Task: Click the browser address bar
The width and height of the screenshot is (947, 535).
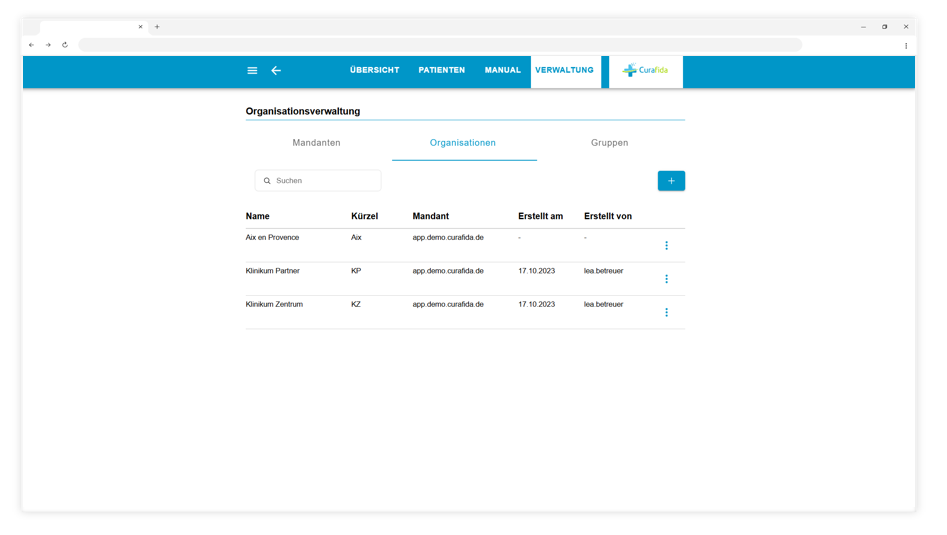Action: [x=440, y=45]
